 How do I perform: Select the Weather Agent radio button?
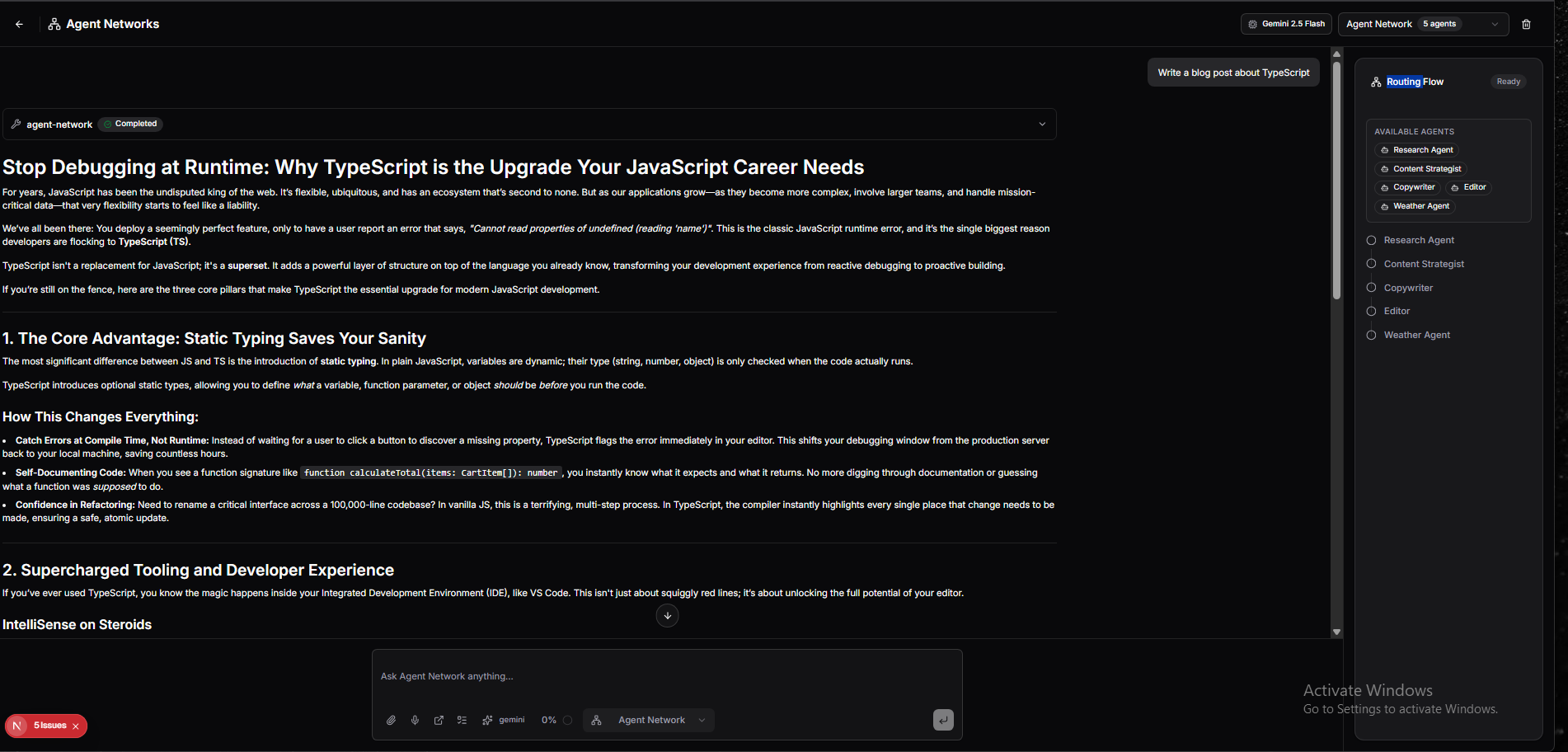coord(1372,335)
